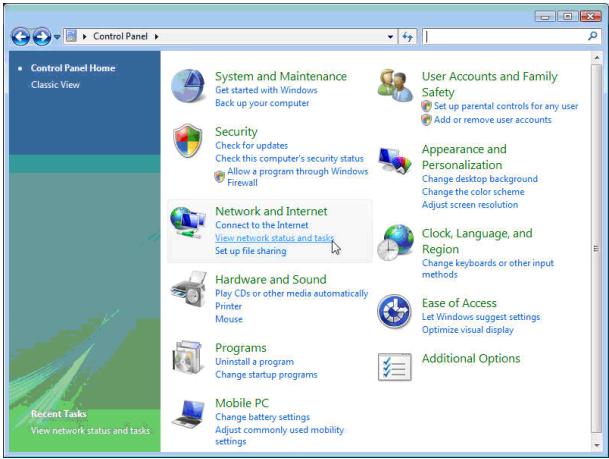The height and width of the screenshot is (459, 609).
Task: Click Change the color scheme
Action: tap(473, 192)
